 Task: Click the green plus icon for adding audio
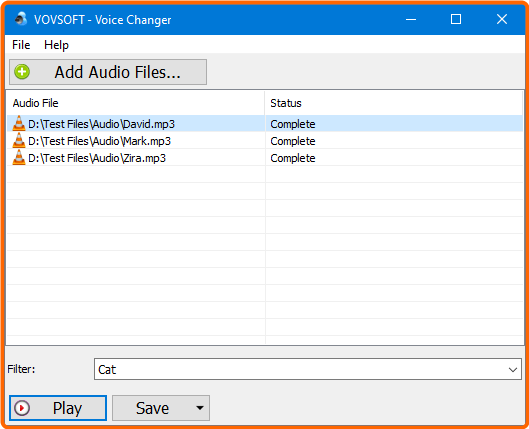22,72
